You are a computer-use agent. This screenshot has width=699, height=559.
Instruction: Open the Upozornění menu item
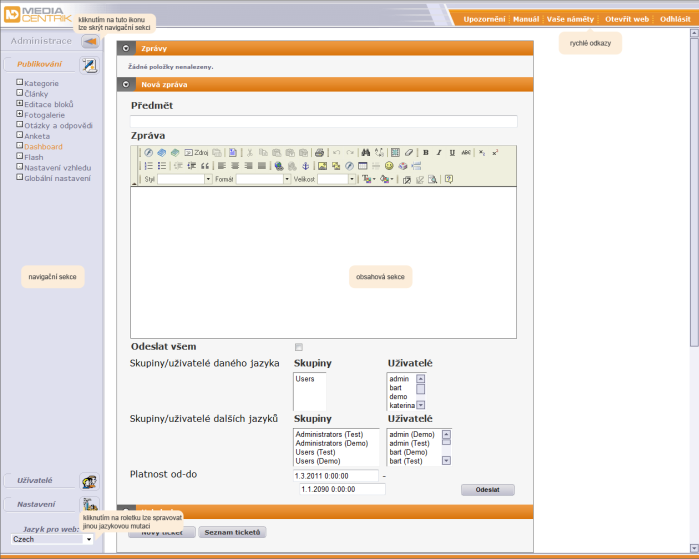click(484, 19)
